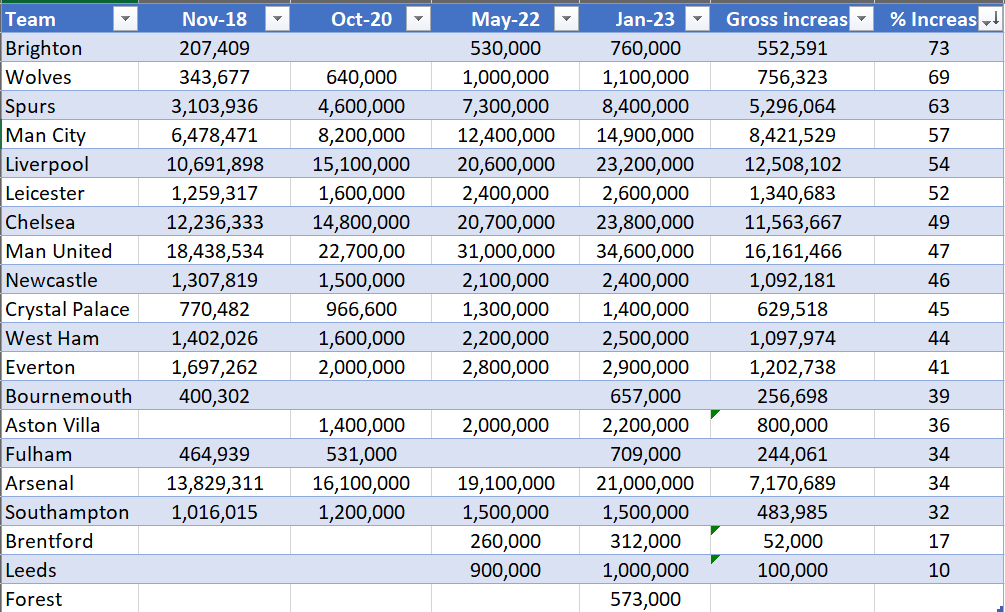Select the Oct-20 header cell
Screen dimensions: 1005x612
click(361, 19)
